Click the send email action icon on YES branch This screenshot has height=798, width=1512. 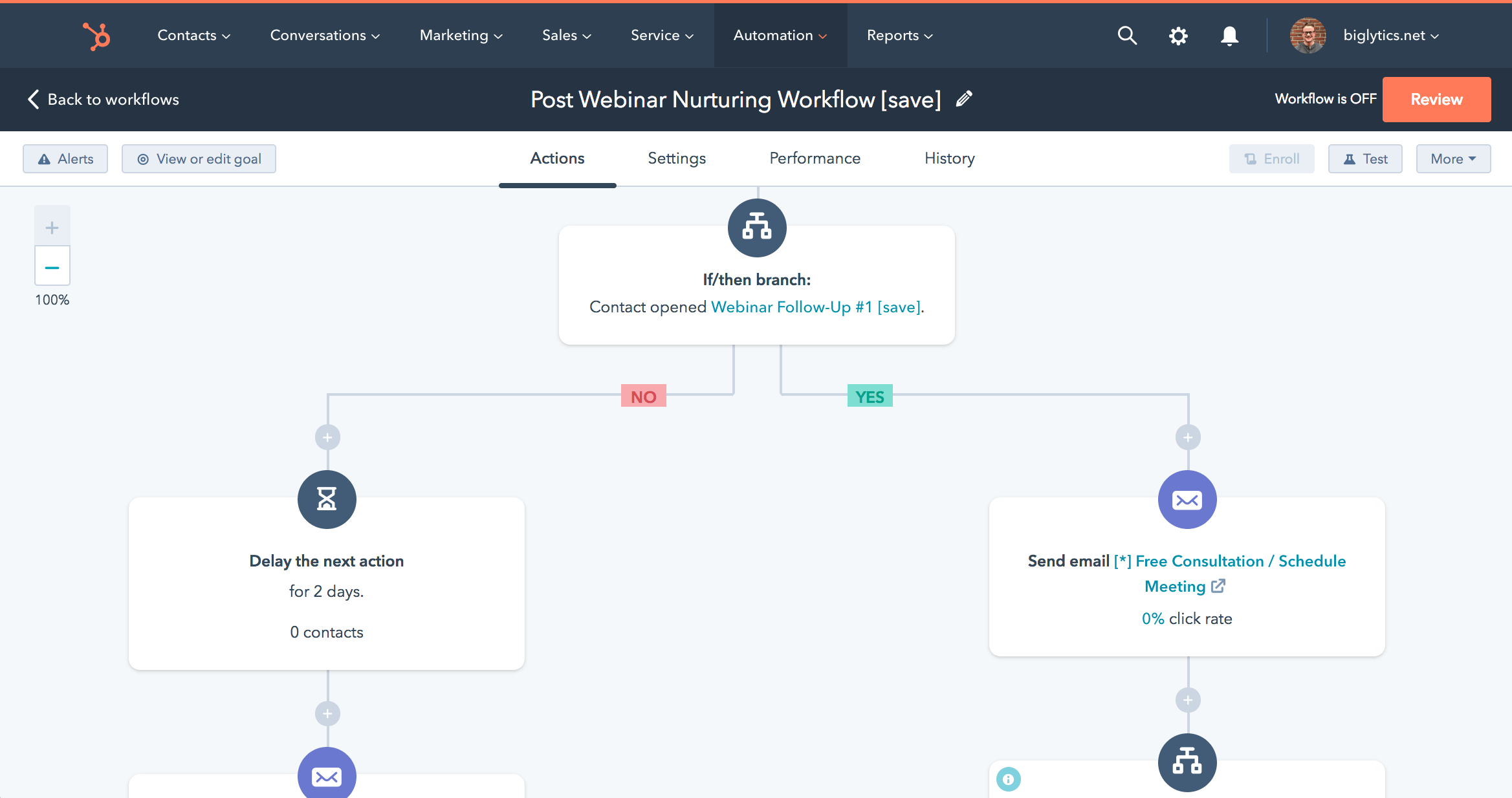[1187, 499]
